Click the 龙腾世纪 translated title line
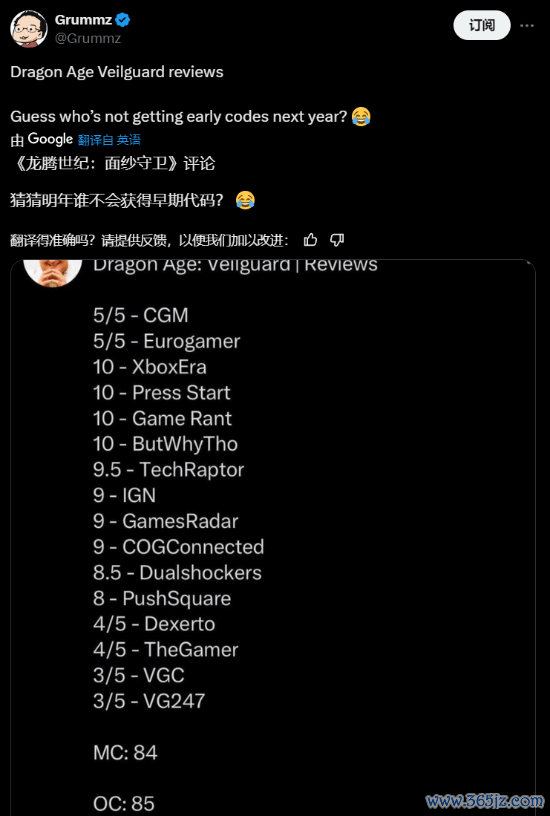 point(112,163)
